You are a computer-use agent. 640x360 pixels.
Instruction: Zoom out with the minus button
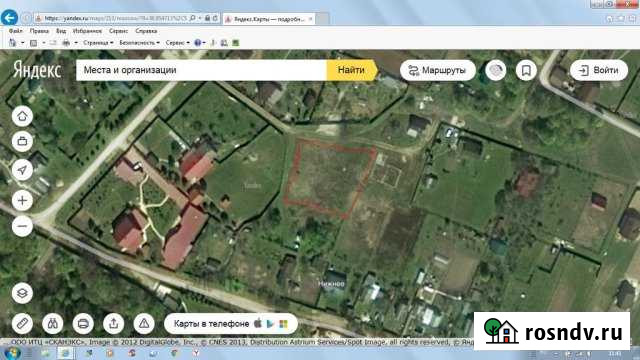[x=22, y=226]
